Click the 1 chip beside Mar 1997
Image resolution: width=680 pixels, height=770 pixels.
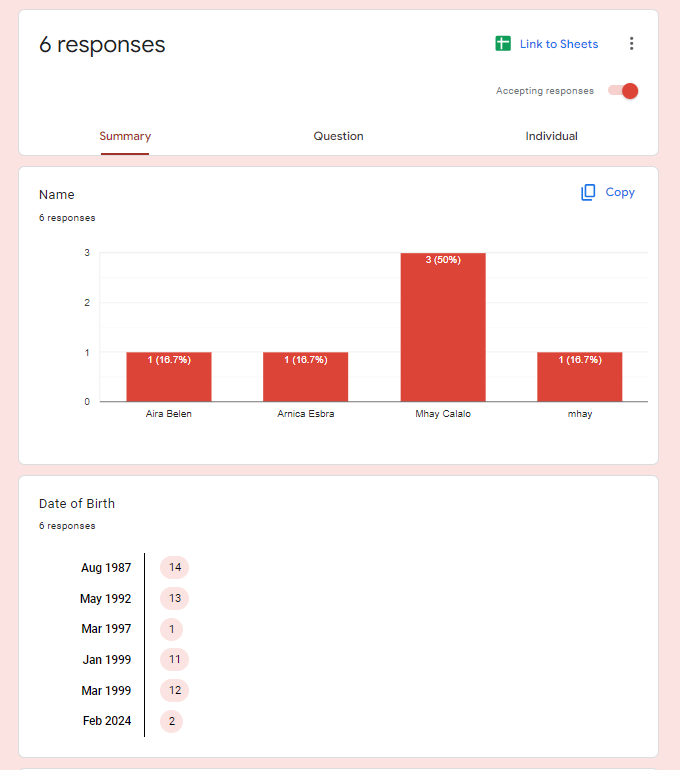pyautogui.click(x=172, y=629)
